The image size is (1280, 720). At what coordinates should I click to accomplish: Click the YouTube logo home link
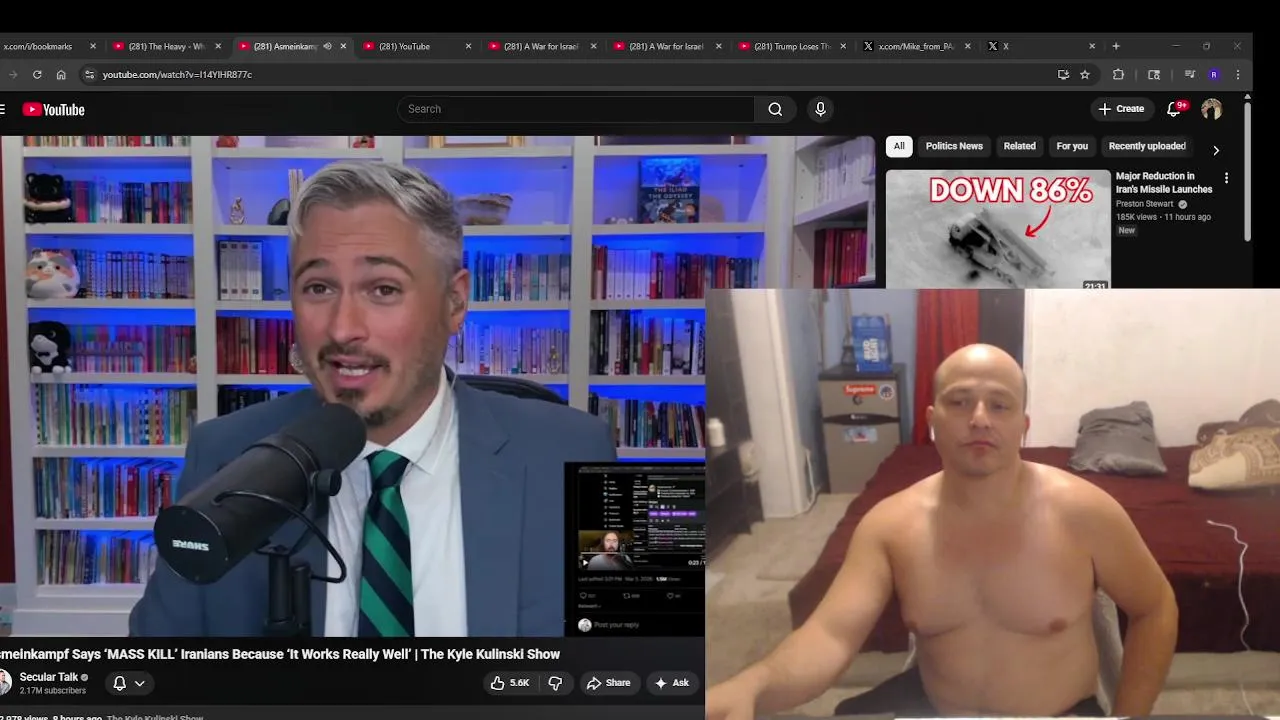click(54, 110)
